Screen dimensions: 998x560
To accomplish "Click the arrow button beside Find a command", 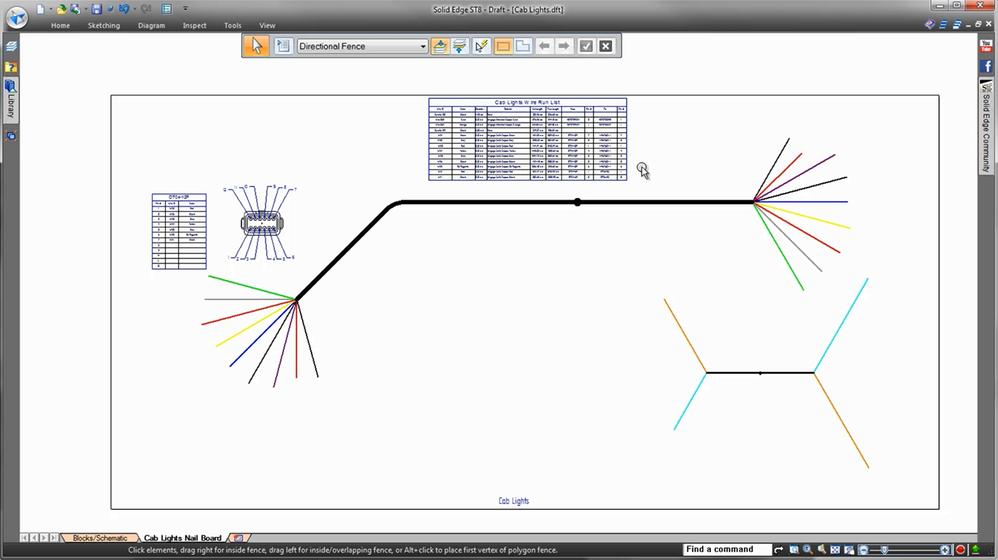I will point(778,549).
